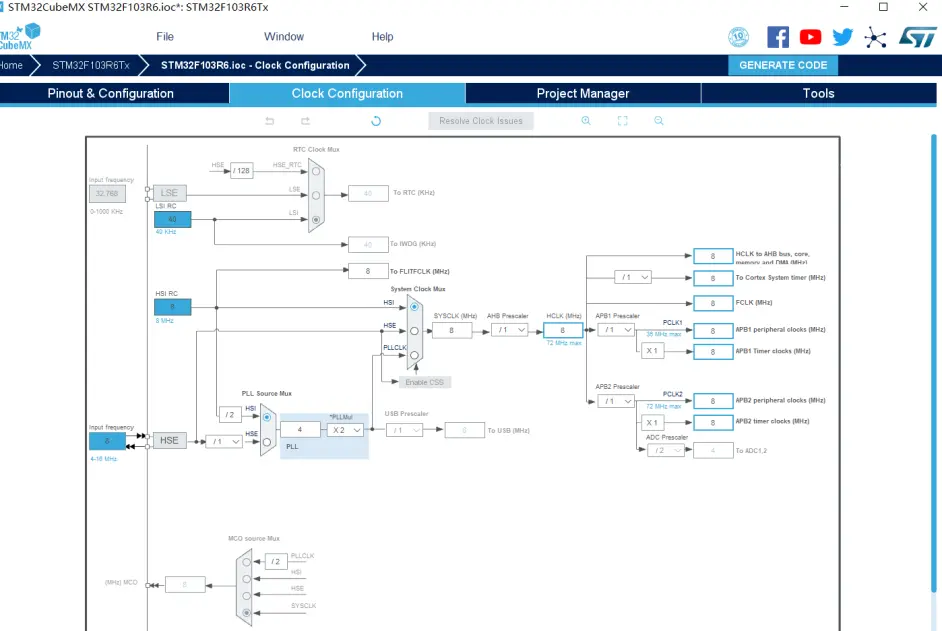Click STM32F103R6Tx breadcrumb
Viewport: 942px width, 631px height.
91,65
